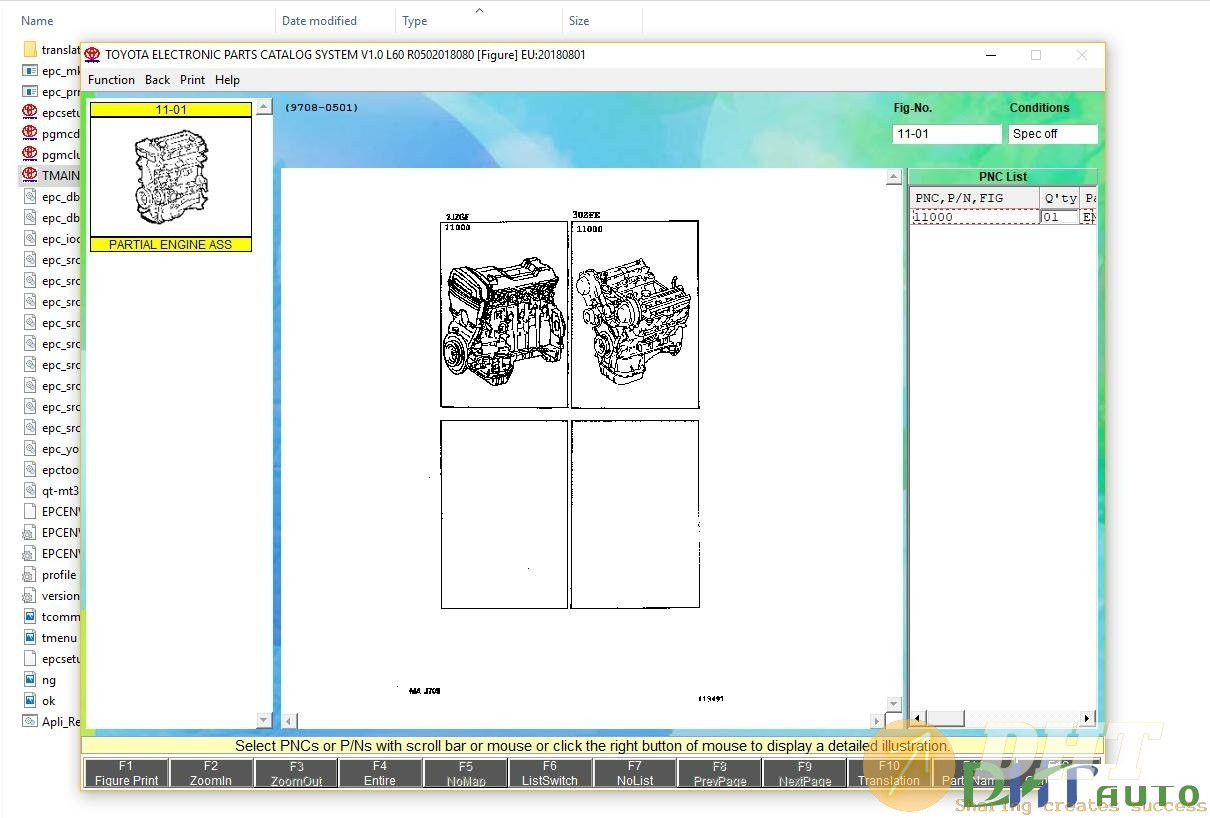Screen dimensions: 1210x818
Task: Open the Print menu
Action: pyautogui.click(x=192, y=80)
